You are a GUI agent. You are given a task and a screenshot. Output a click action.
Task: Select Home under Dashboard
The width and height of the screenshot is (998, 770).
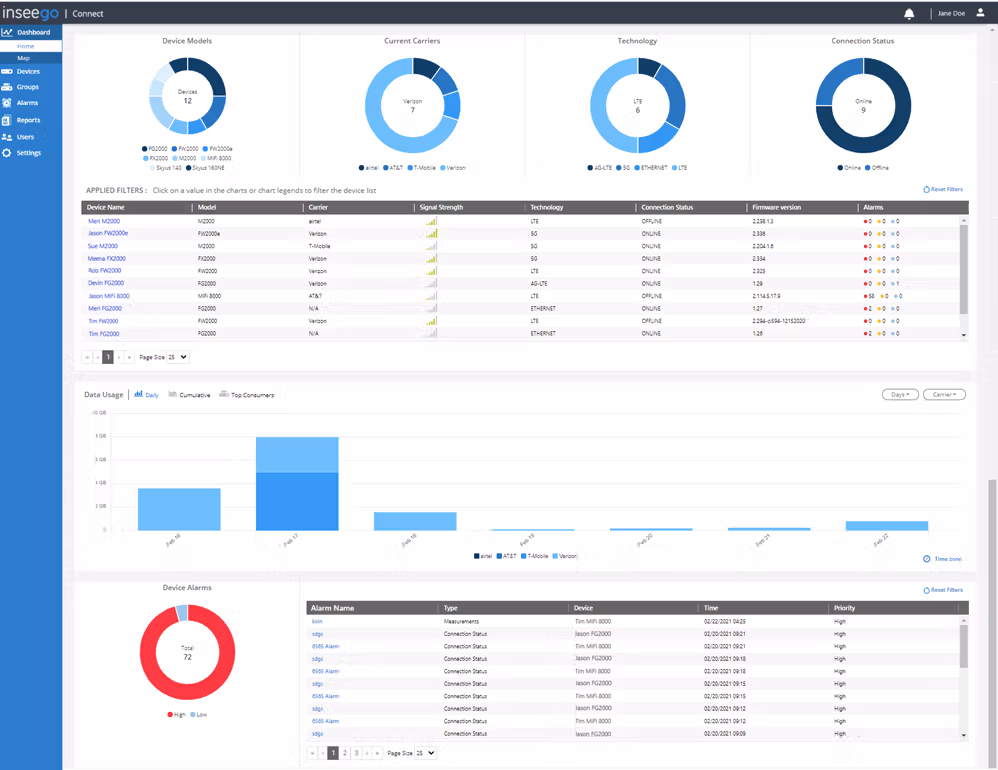pos(25,46)
